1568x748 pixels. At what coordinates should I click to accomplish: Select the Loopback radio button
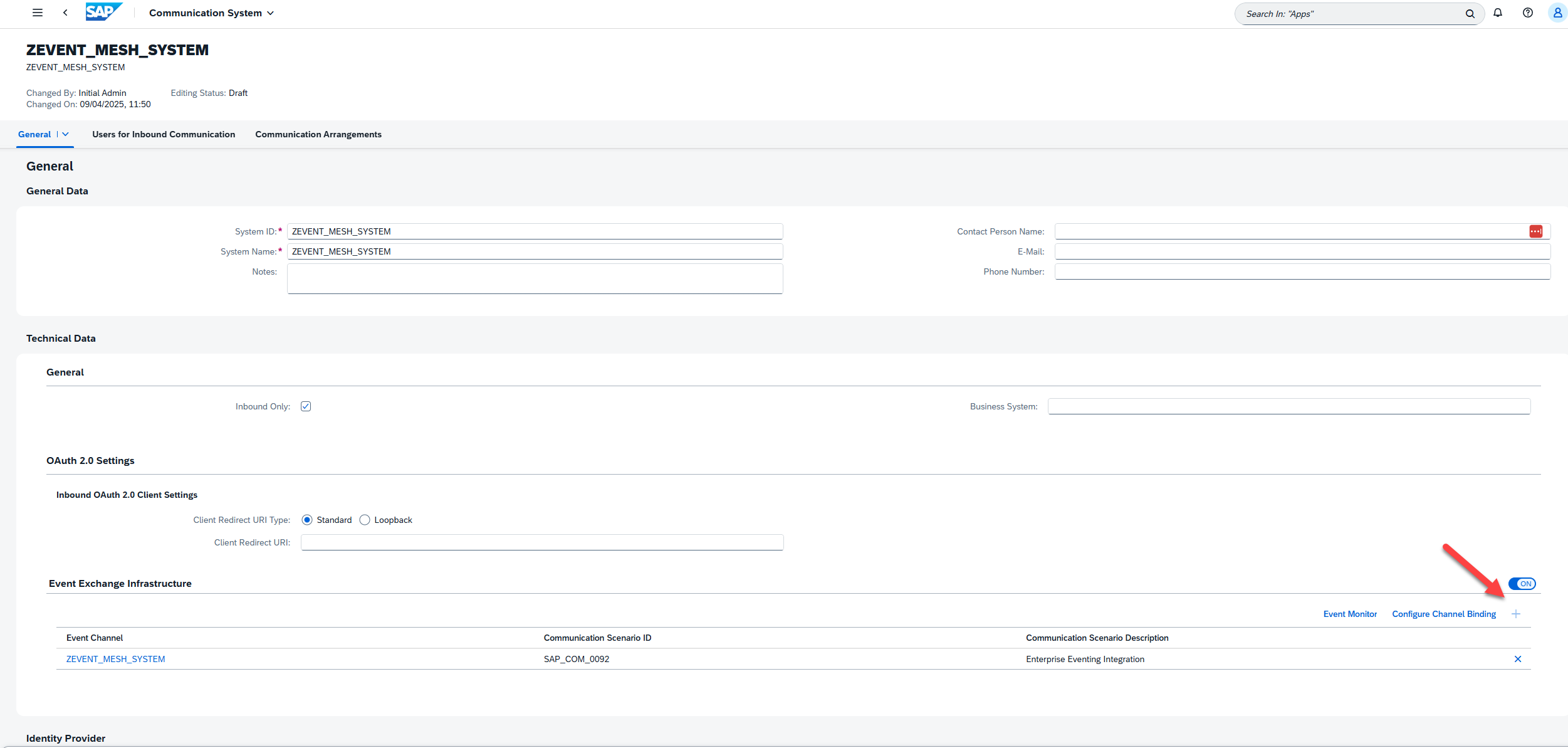[365, 520]
